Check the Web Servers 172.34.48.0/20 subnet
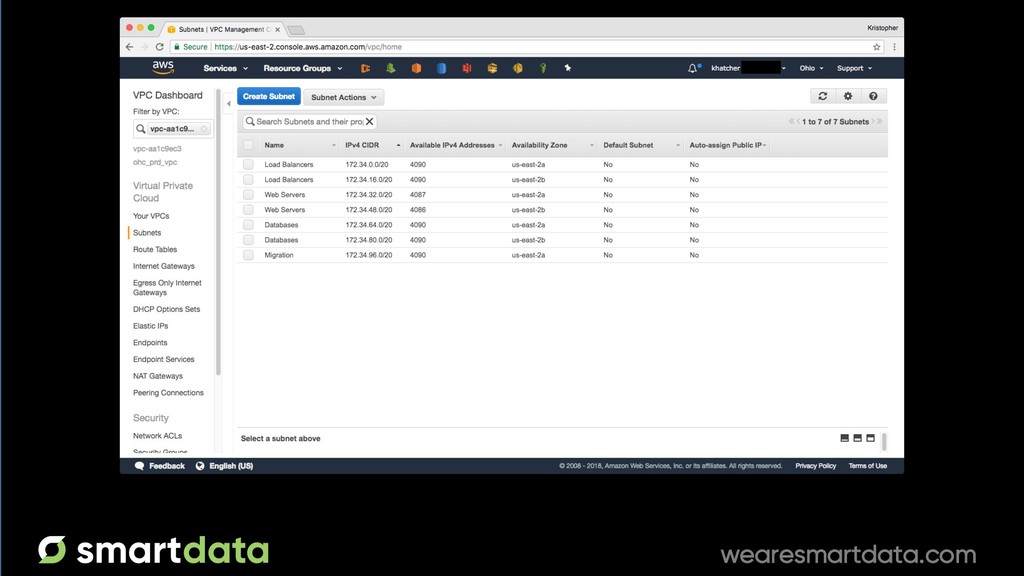 [248, 210]
